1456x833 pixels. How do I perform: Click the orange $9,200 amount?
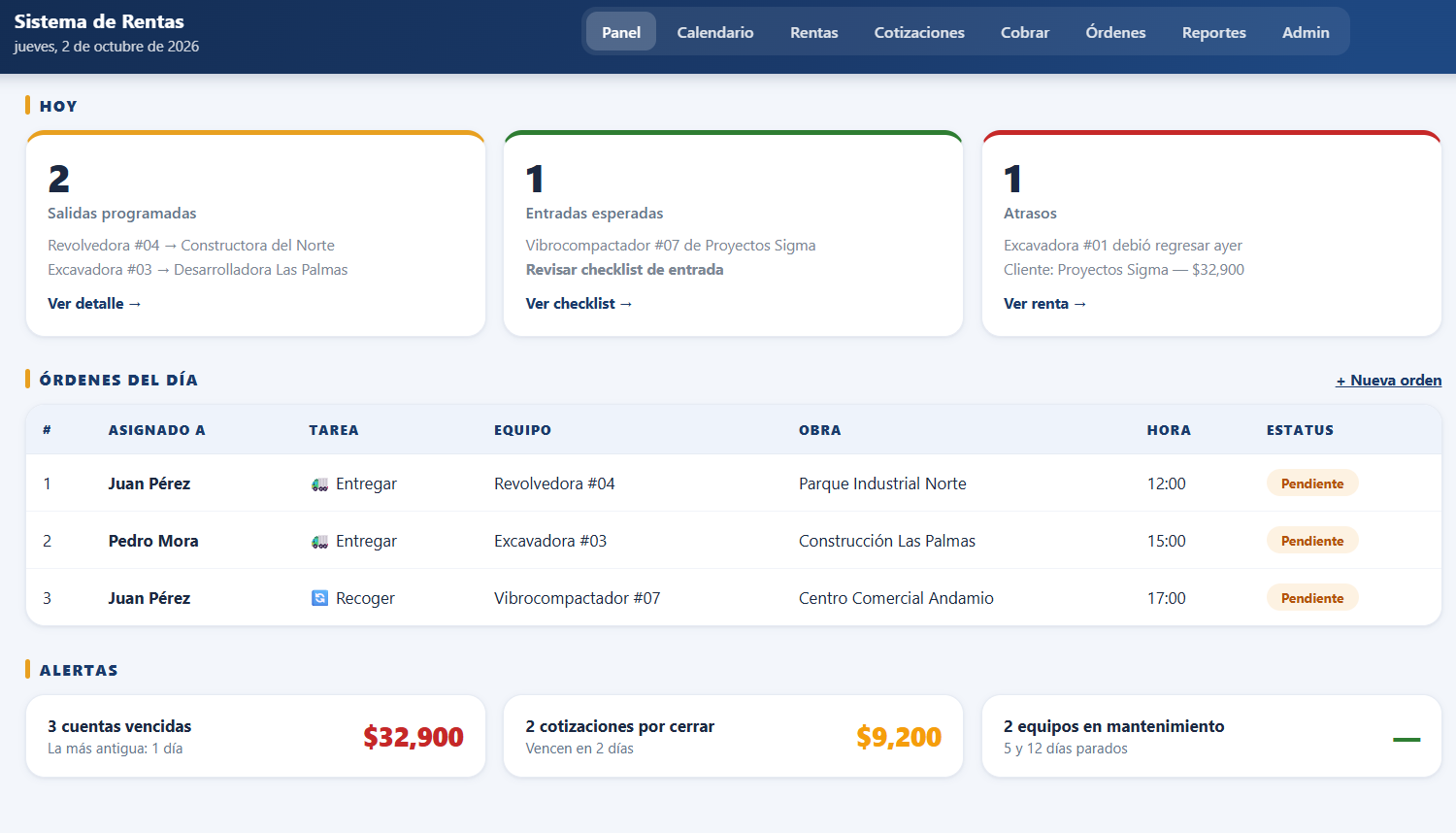tap(899, 737)
